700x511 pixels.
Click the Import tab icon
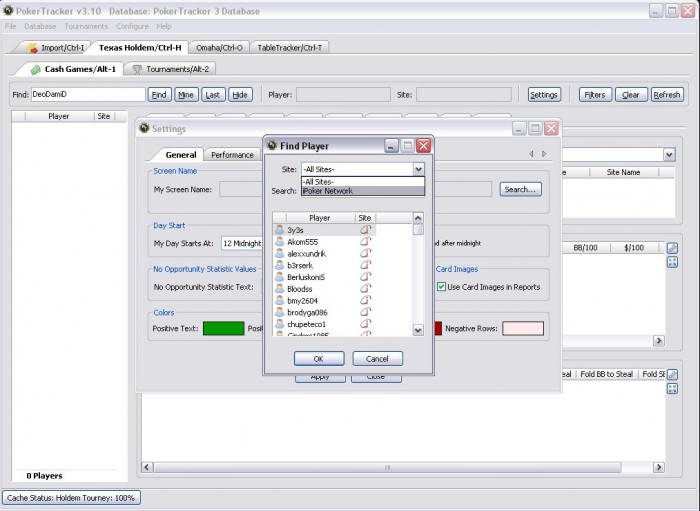tap(32, 47)
